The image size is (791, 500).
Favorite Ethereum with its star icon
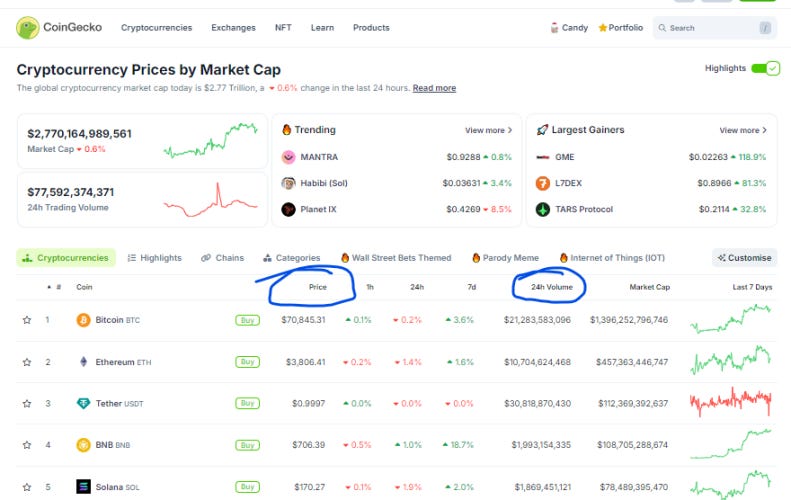tap(27, 362)
